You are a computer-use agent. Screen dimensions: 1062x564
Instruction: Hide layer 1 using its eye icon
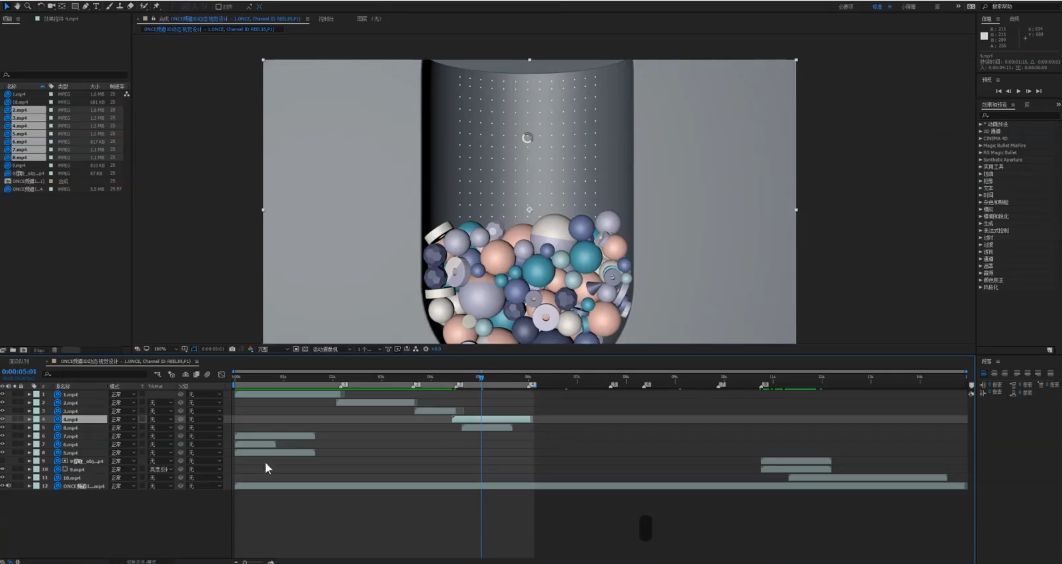(x=3, y=394)
